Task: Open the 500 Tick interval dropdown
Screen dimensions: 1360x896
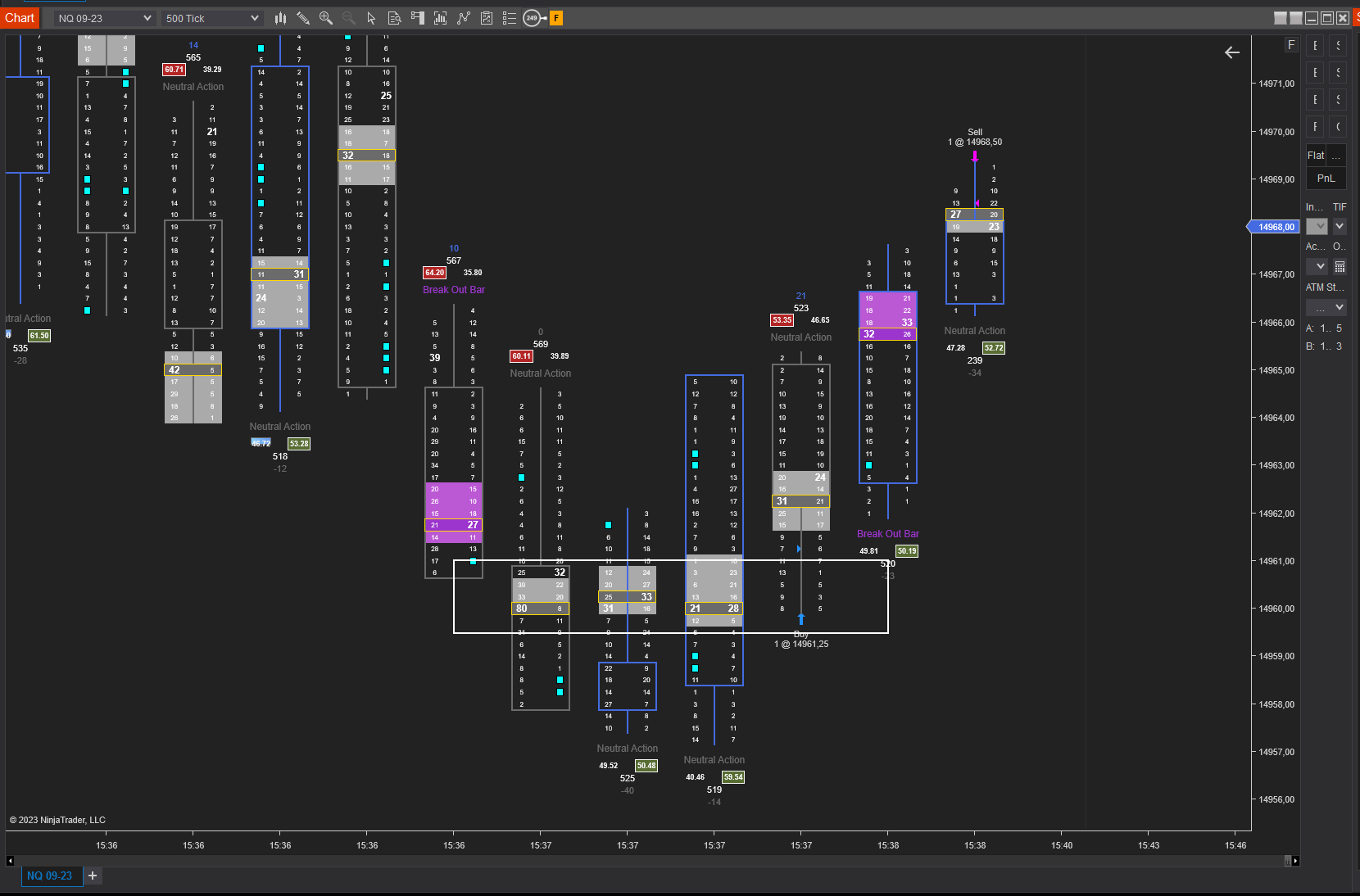Action: (x=211, y=18)
